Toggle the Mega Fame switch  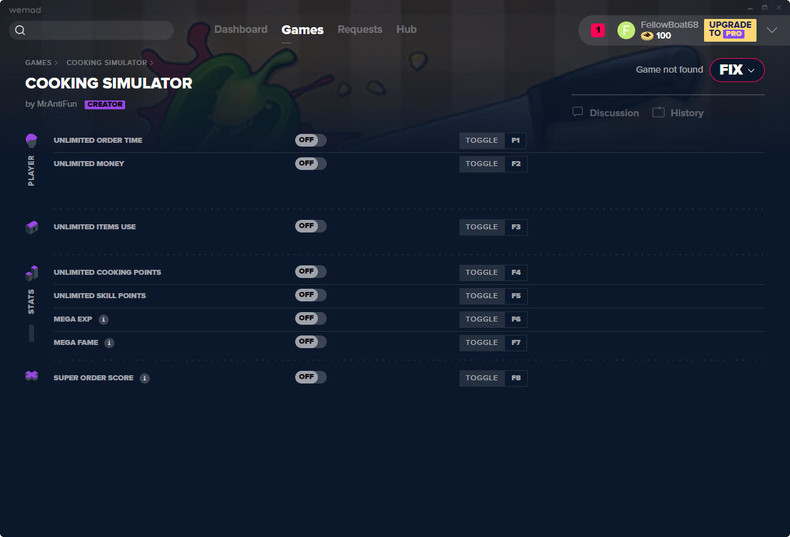(310, 342)
